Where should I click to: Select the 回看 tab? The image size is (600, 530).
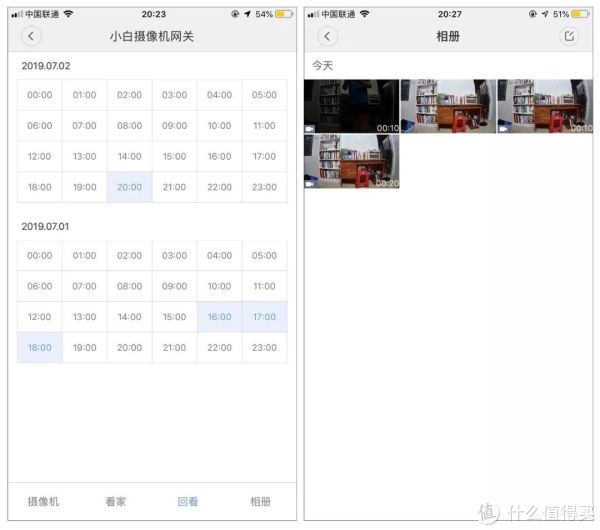pos(188,501)
